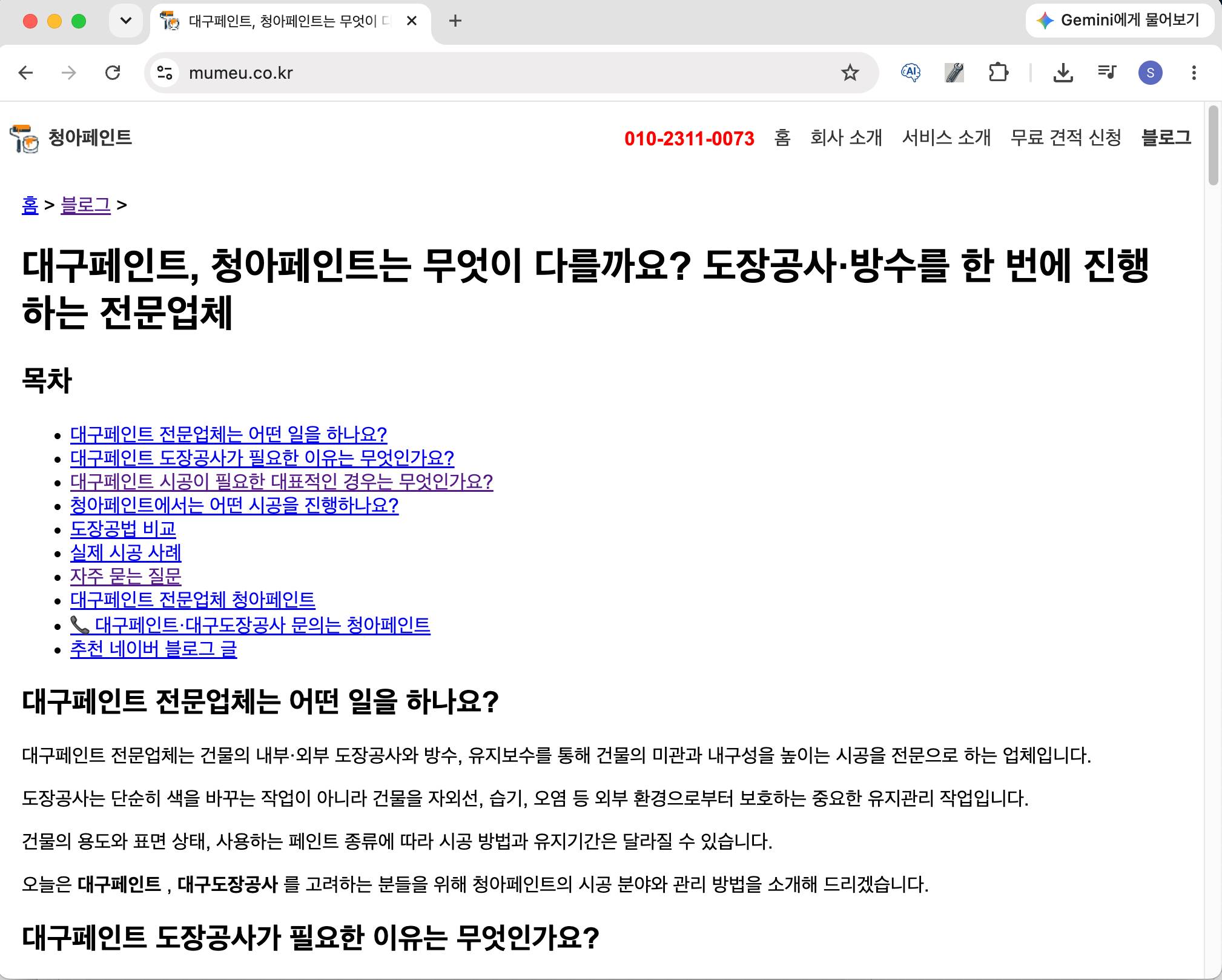Open 대구페인트·대구도장공사 문의는 청아페인트 link
This screenshot has width=1222, height=980.
250,624
